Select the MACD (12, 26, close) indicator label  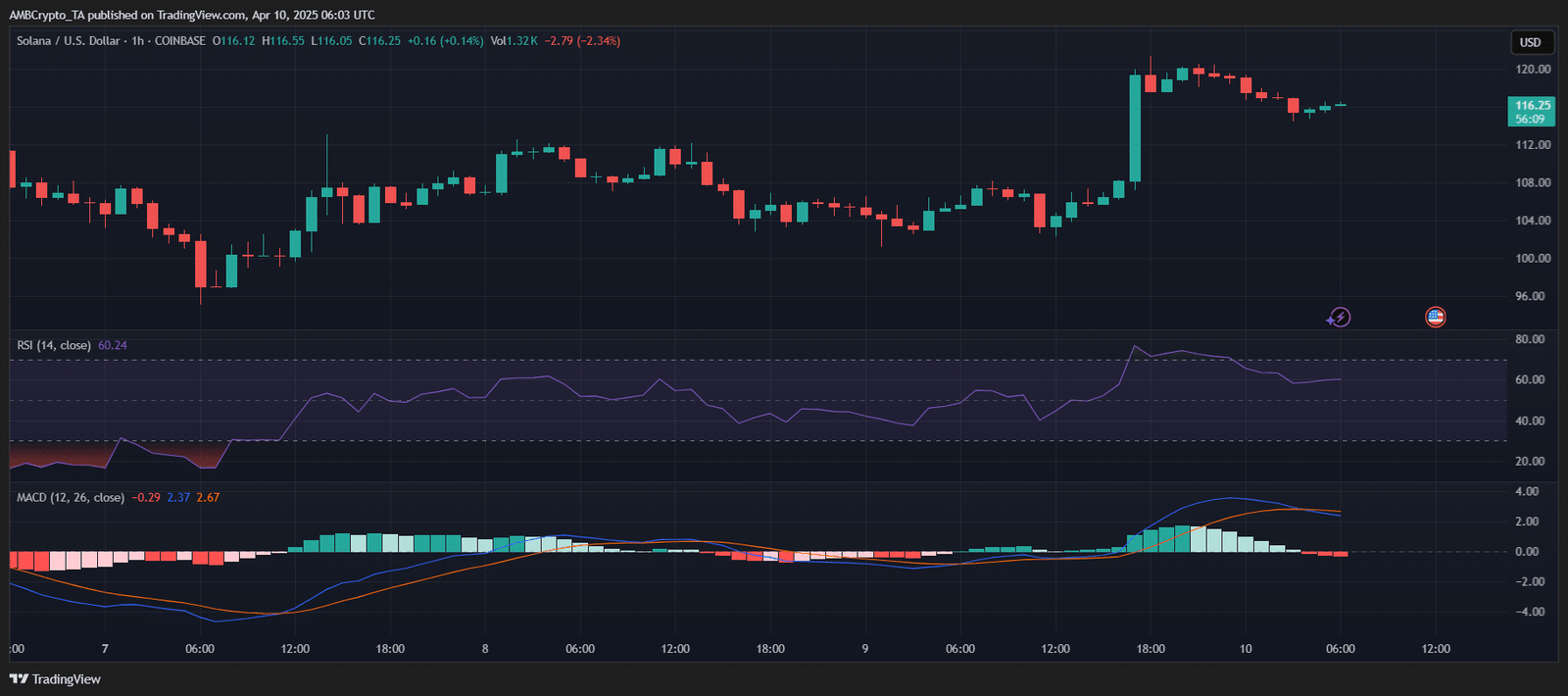(x=71, y=497)
